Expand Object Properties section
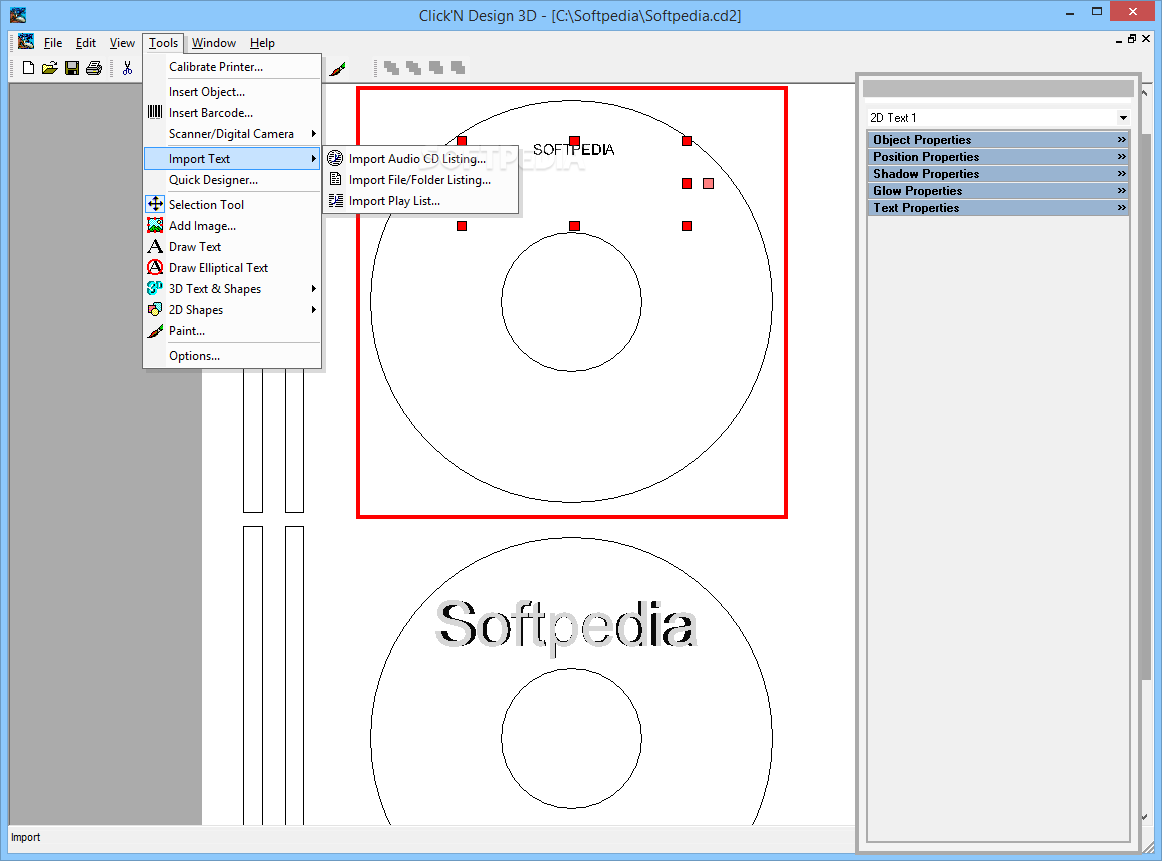Image resolution: width=1162 pixels, height=861 pixels. pyautogui.click(x=998, y=139)
